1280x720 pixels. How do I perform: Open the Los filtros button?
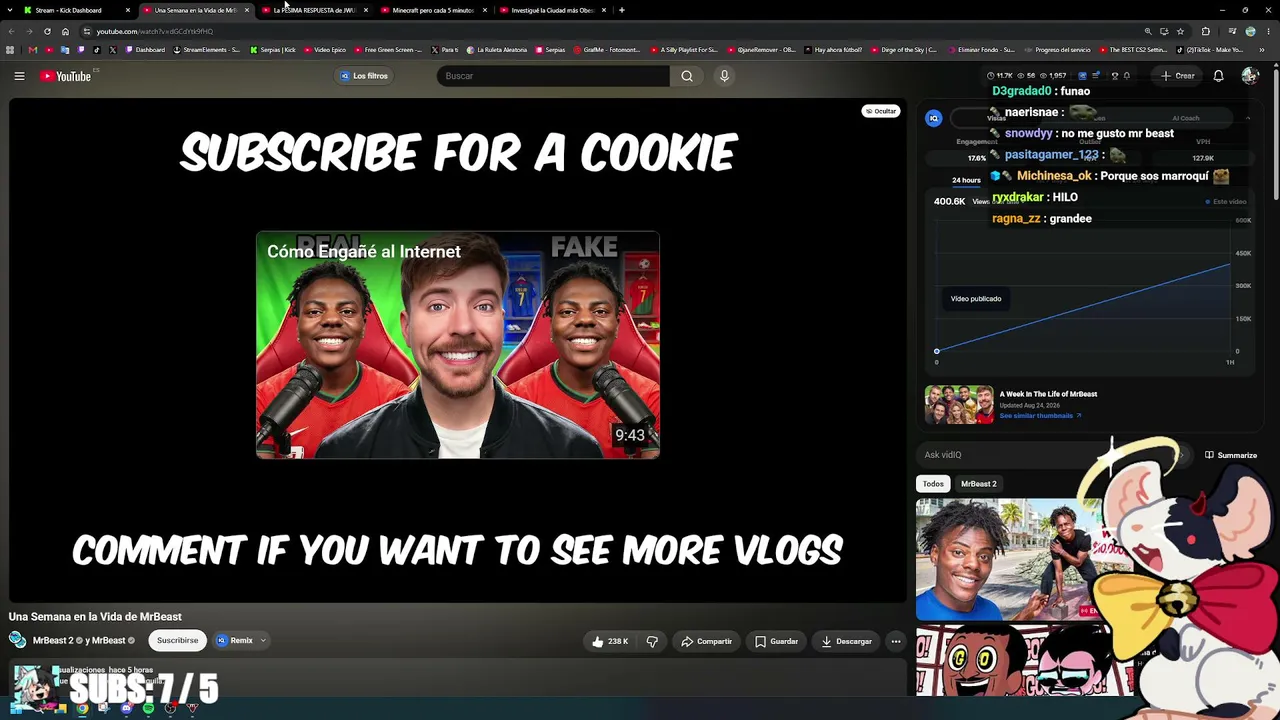coord(364,76)
